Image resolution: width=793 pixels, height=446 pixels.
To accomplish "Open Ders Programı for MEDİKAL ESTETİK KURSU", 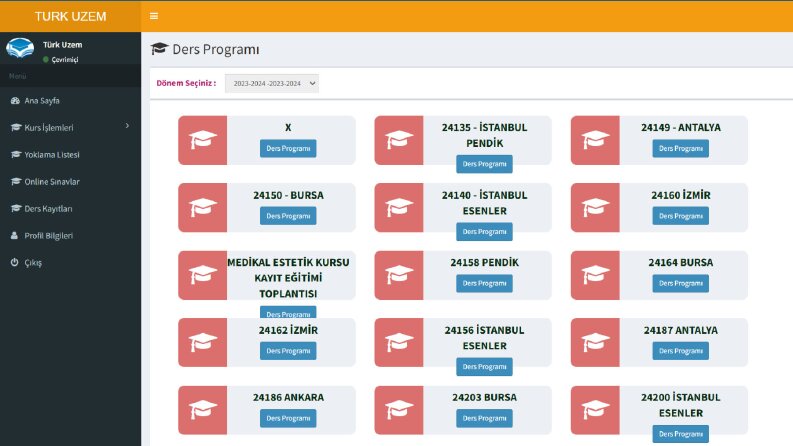I will tap(288, 312).
